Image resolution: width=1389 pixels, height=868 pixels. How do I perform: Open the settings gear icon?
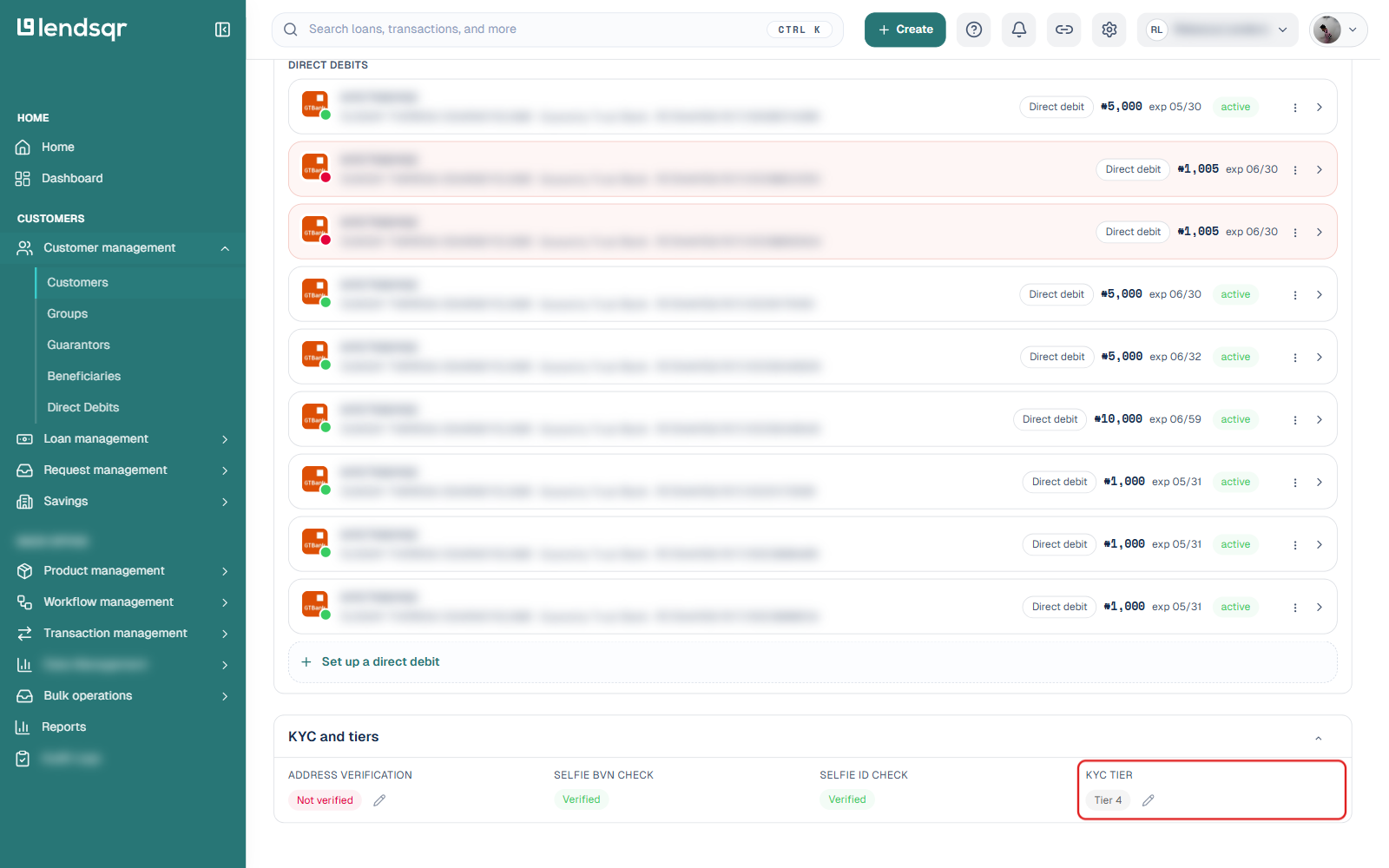coord(1109,30)
